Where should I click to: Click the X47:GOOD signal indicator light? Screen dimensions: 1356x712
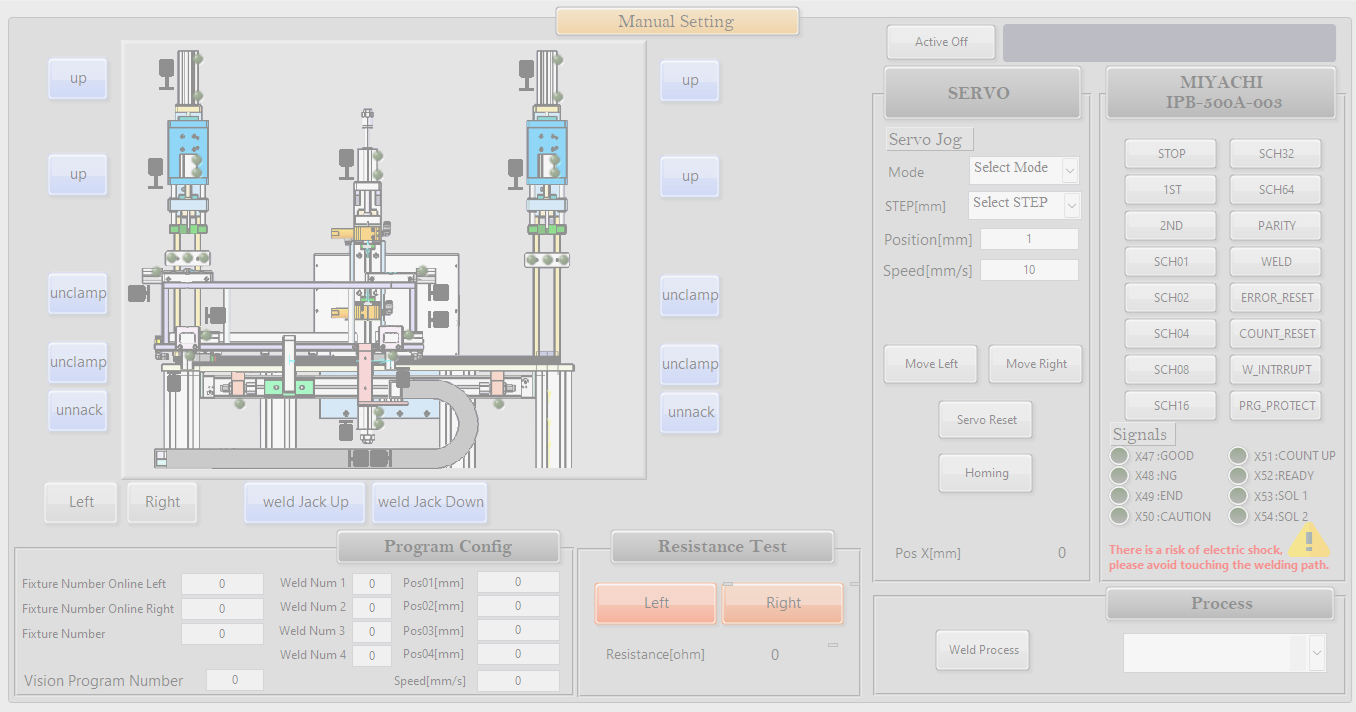(1119, 456)
